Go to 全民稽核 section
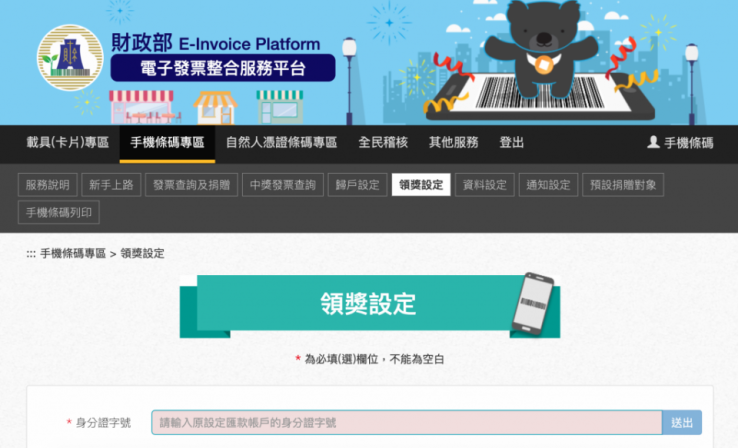 tap(383, 143)
